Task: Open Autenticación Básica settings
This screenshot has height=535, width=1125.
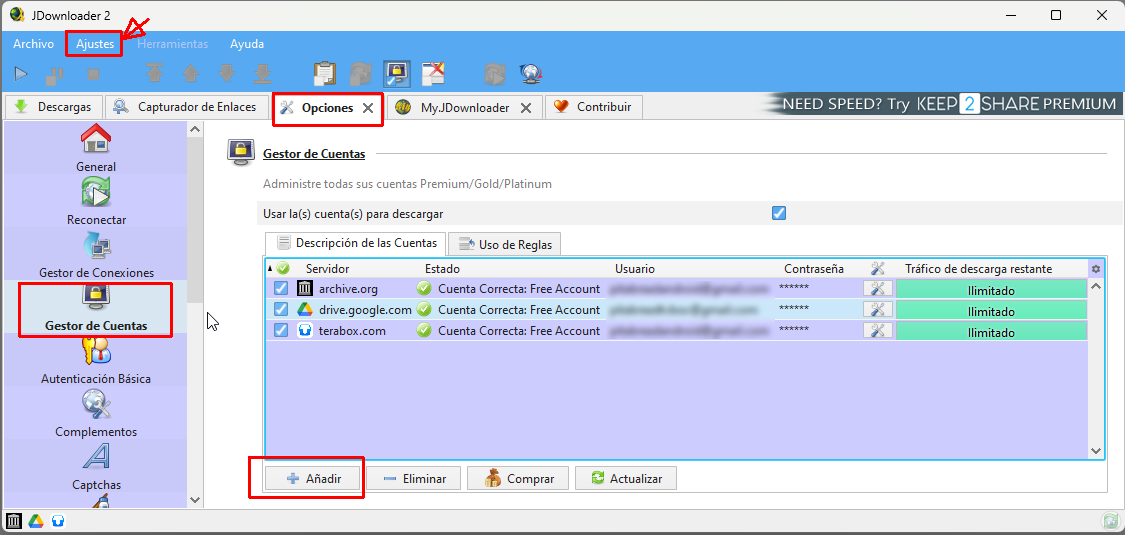Action: click(x=96, y=360)
